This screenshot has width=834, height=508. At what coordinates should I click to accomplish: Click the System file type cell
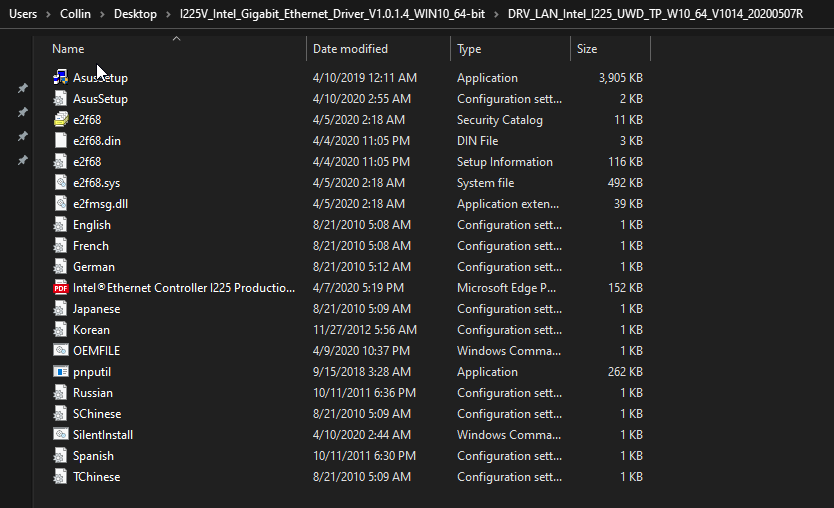pos(485,183)
